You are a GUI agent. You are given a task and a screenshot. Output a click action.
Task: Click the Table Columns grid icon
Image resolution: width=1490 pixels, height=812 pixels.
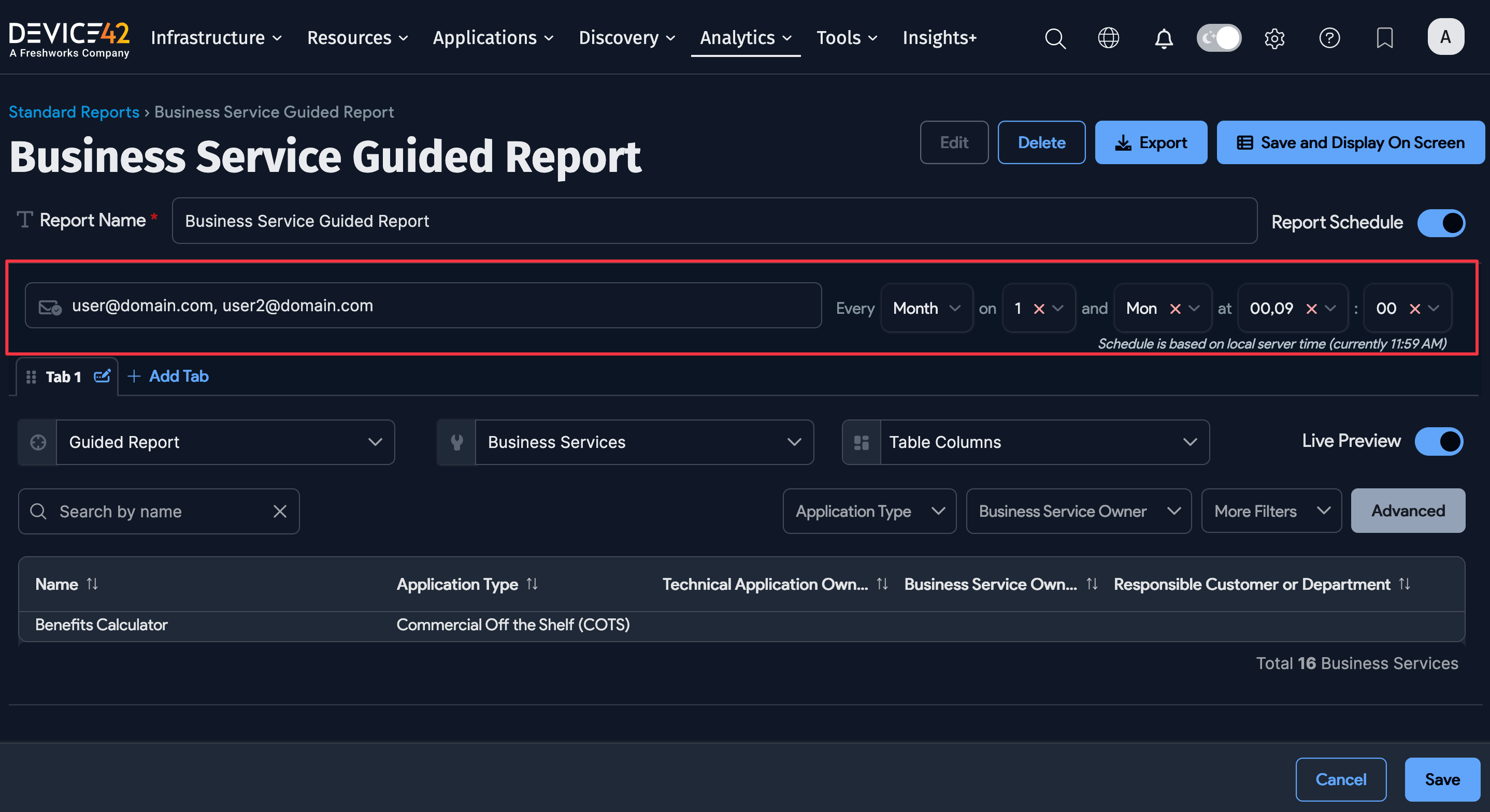[861, 442]
